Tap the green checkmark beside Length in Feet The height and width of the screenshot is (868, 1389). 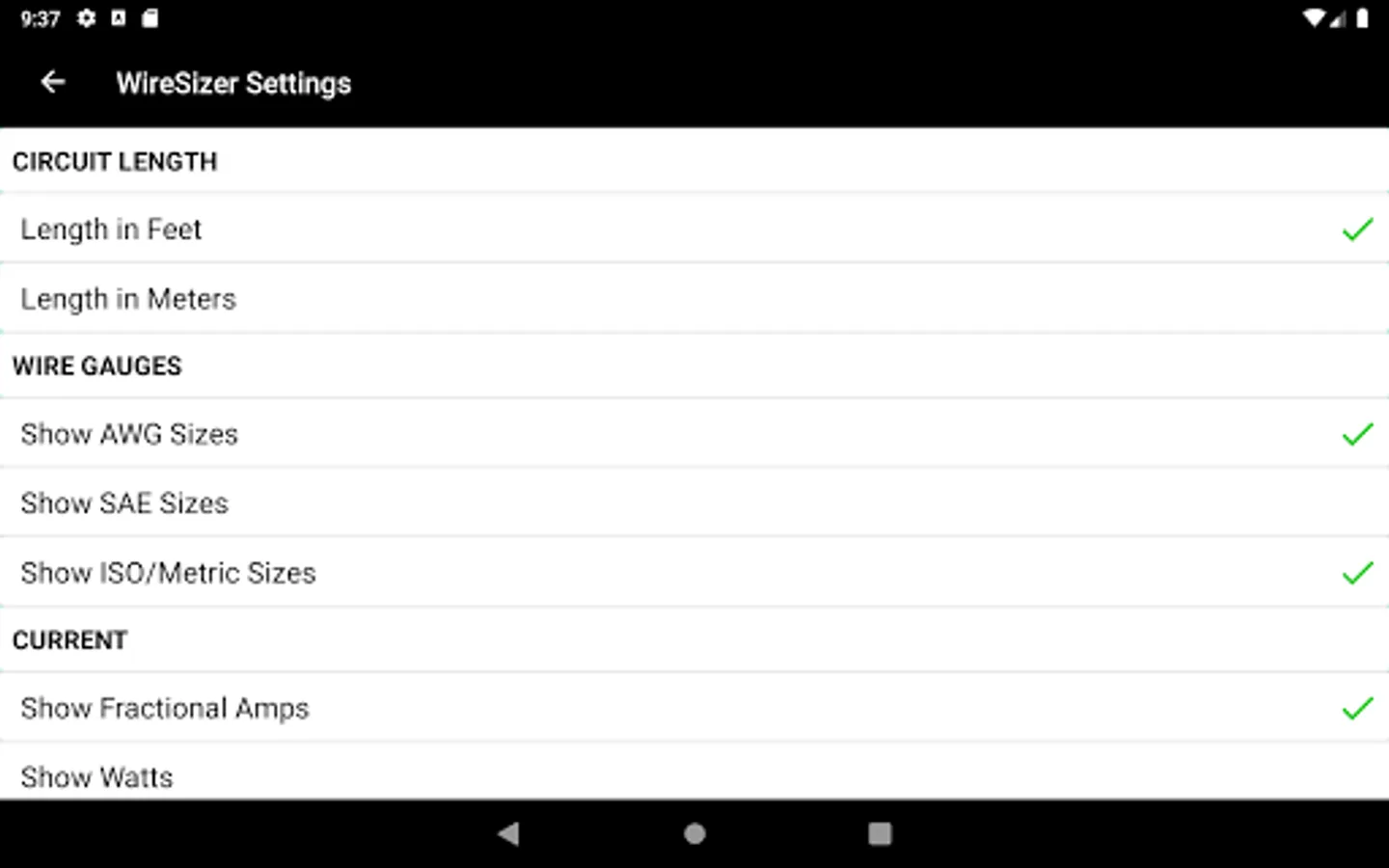tap(1356, 230)
